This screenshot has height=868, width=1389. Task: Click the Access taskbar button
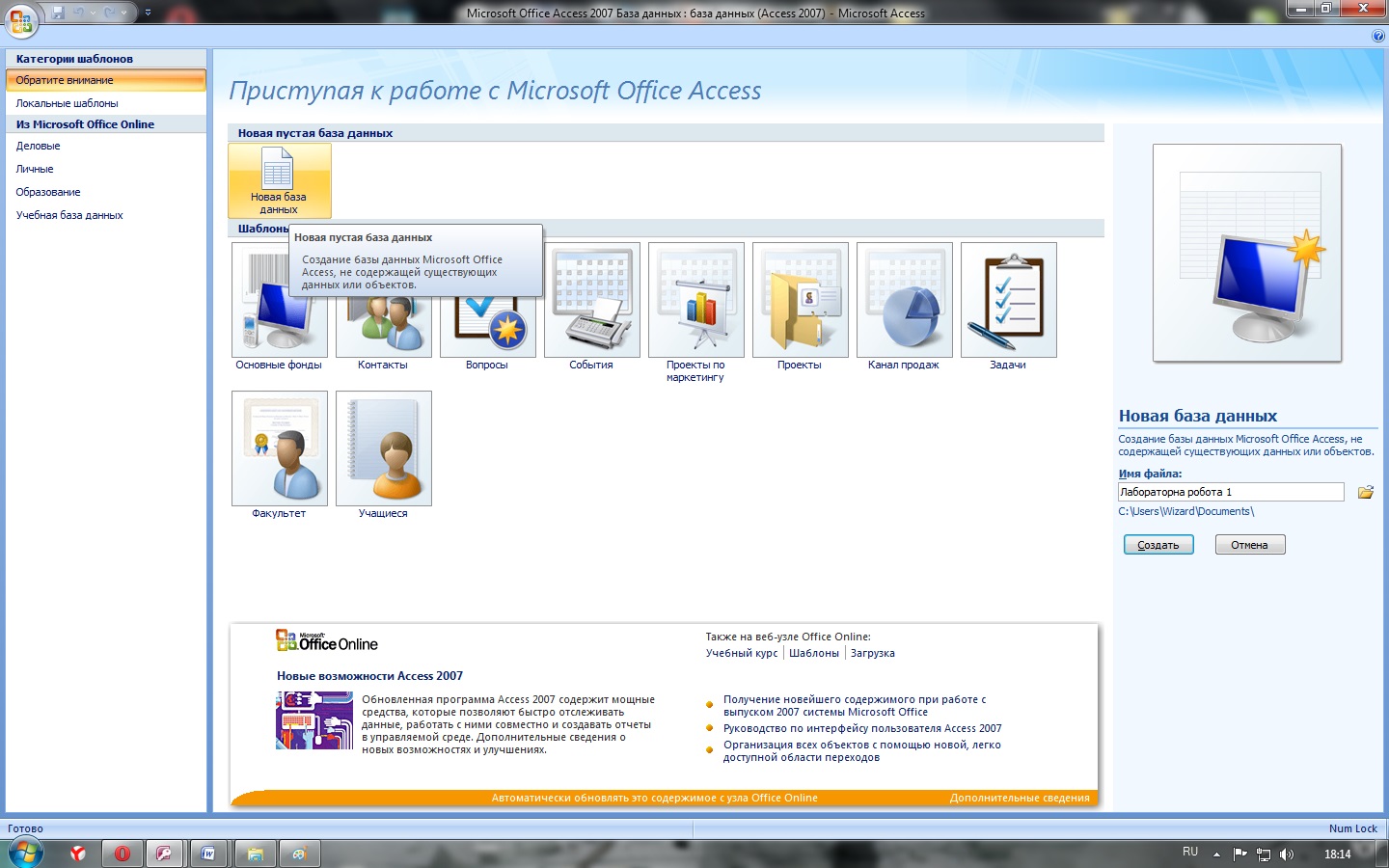(x=165, y=854)
